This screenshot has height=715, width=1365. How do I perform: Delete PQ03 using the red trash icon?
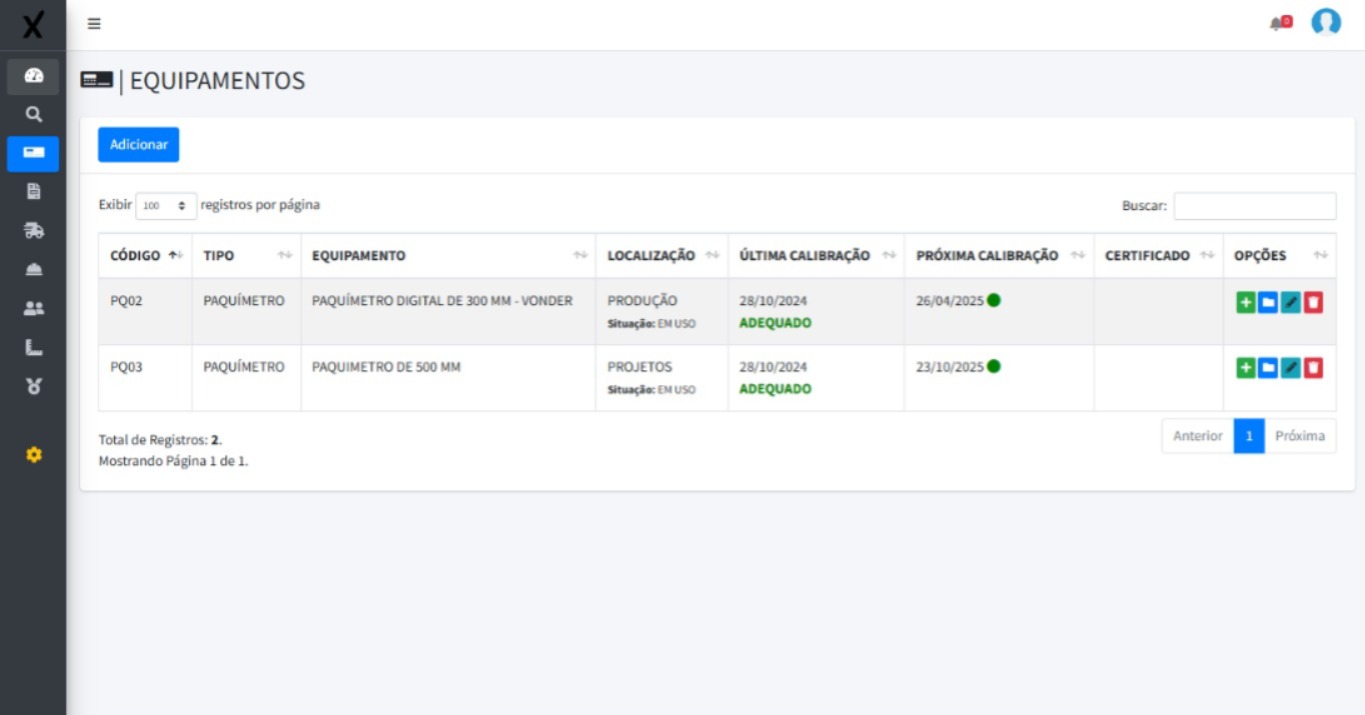click(1313, 368)
